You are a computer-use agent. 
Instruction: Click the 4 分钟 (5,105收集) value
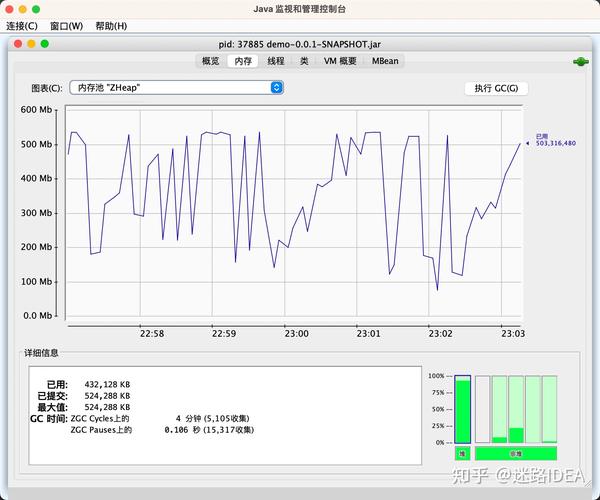[212, 419]
